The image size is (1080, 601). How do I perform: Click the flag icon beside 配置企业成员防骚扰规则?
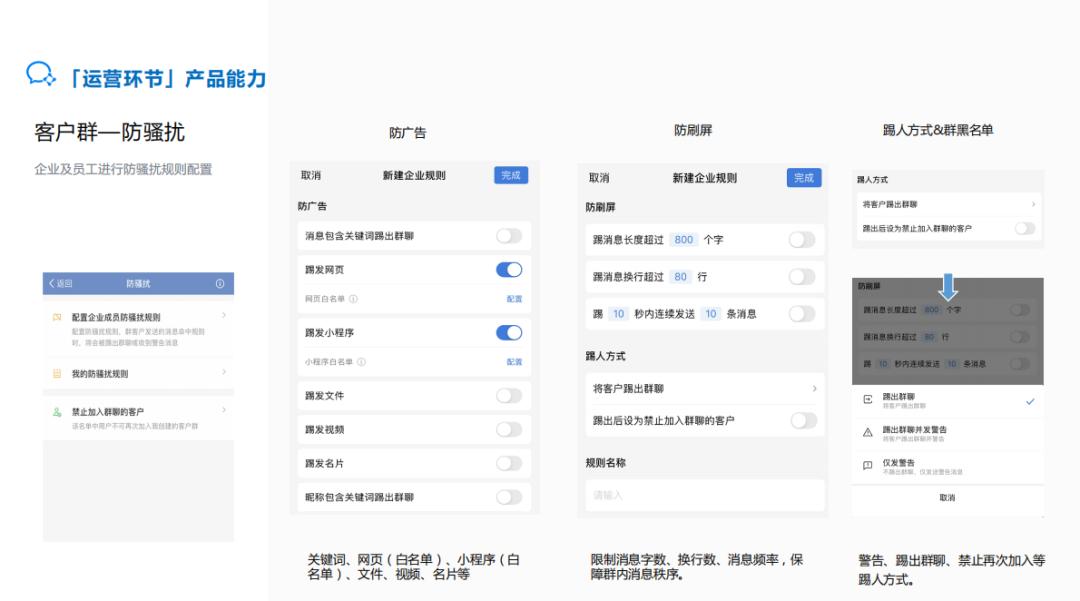[58, 316]
